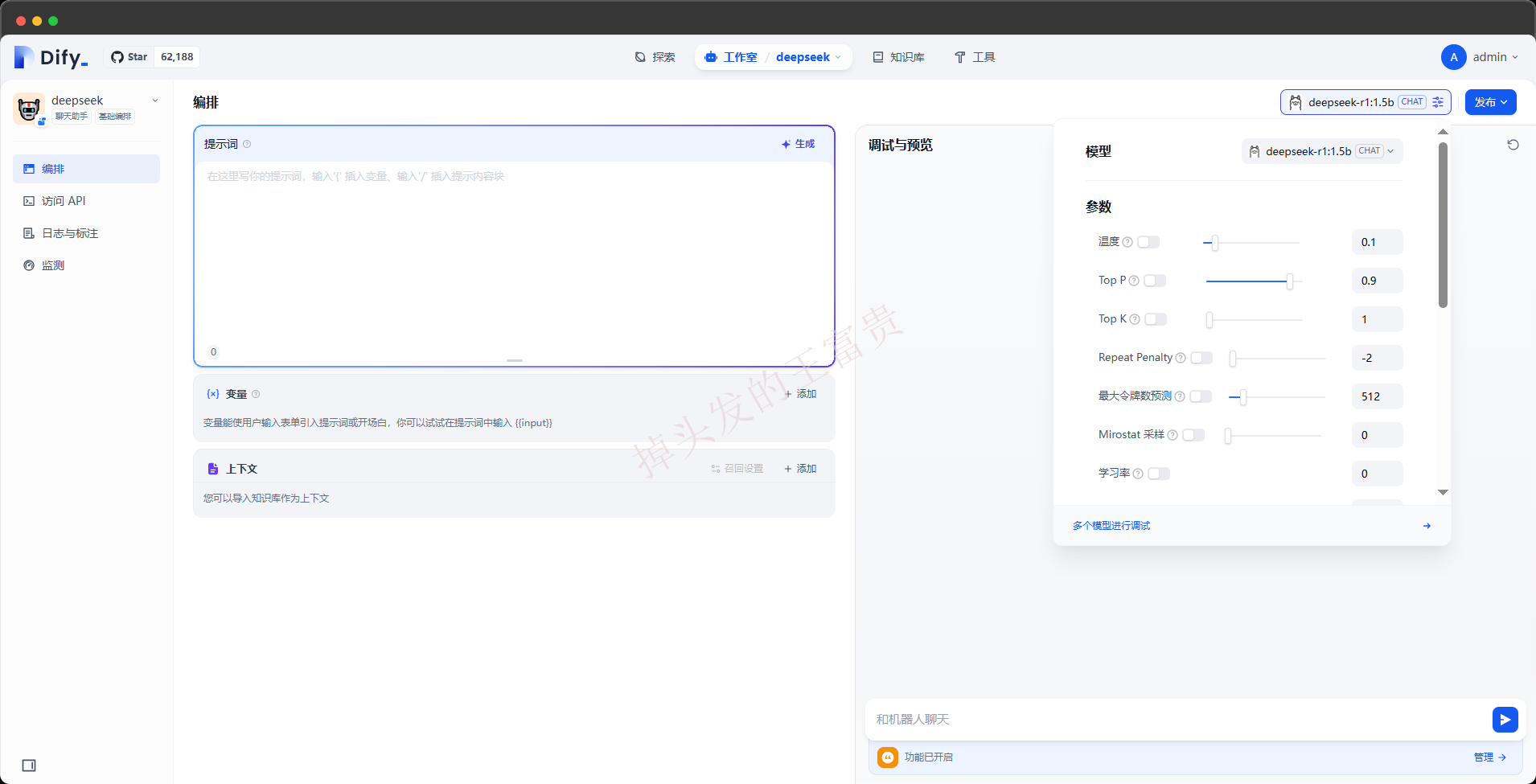Focus the prompt text input area

click(x=514, y=253)
